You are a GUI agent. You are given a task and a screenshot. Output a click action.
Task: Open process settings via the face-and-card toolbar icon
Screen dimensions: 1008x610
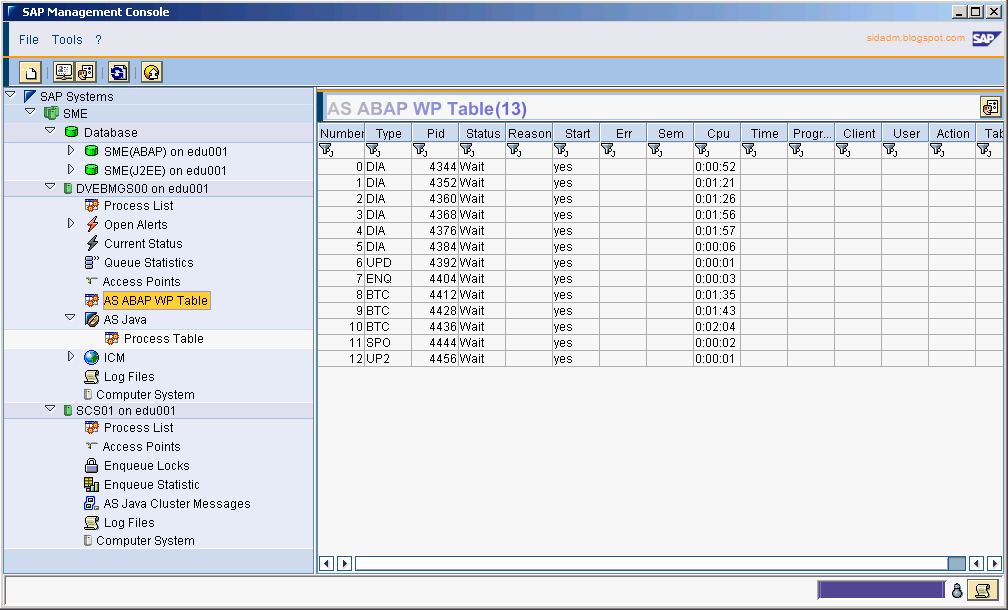[86, 72]
